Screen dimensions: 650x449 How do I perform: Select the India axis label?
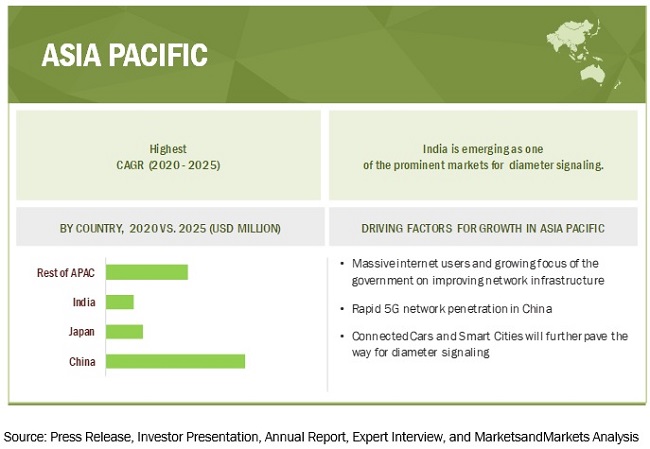(x=83, y=301)
